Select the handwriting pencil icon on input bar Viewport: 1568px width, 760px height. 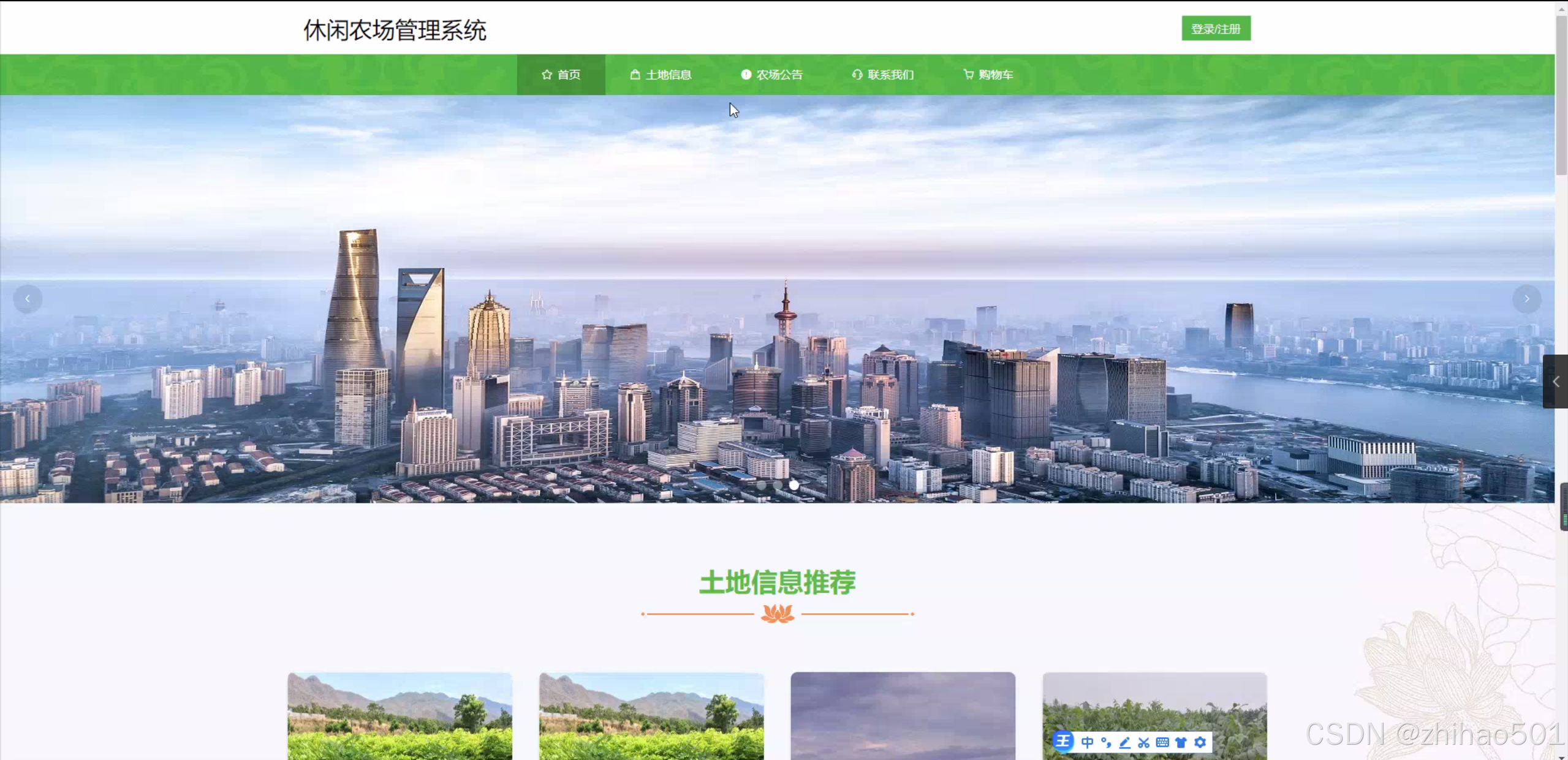click(x=1124, y=742)
